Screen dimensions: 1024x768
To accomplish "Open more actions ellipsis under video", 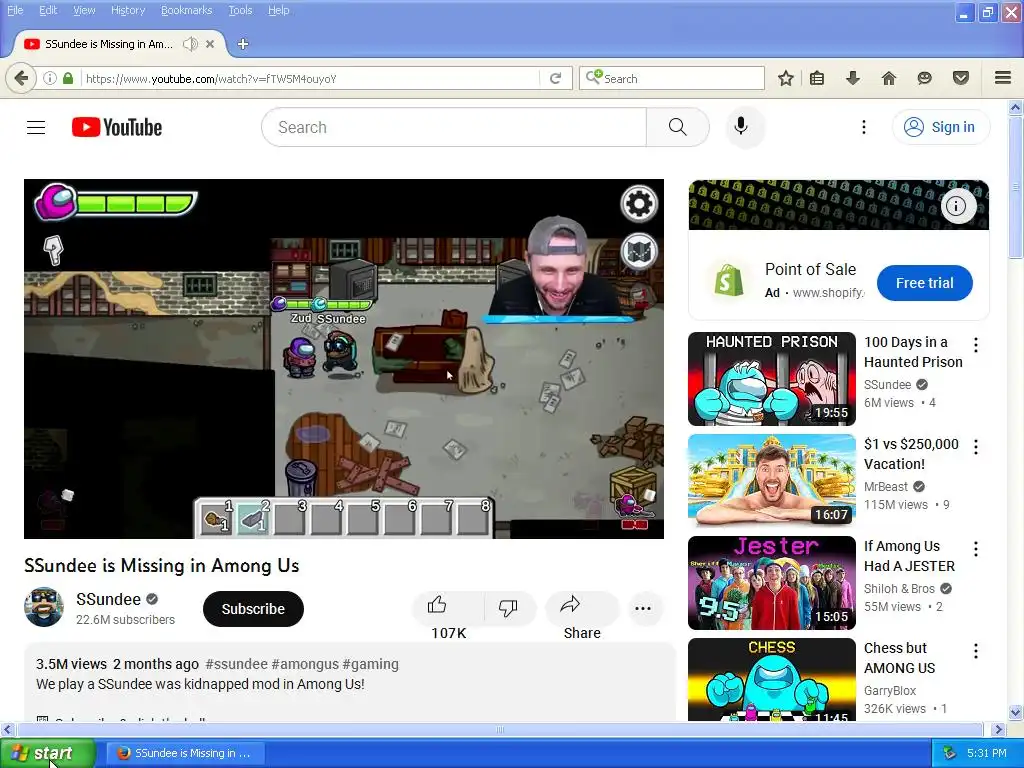I will 643,608.
